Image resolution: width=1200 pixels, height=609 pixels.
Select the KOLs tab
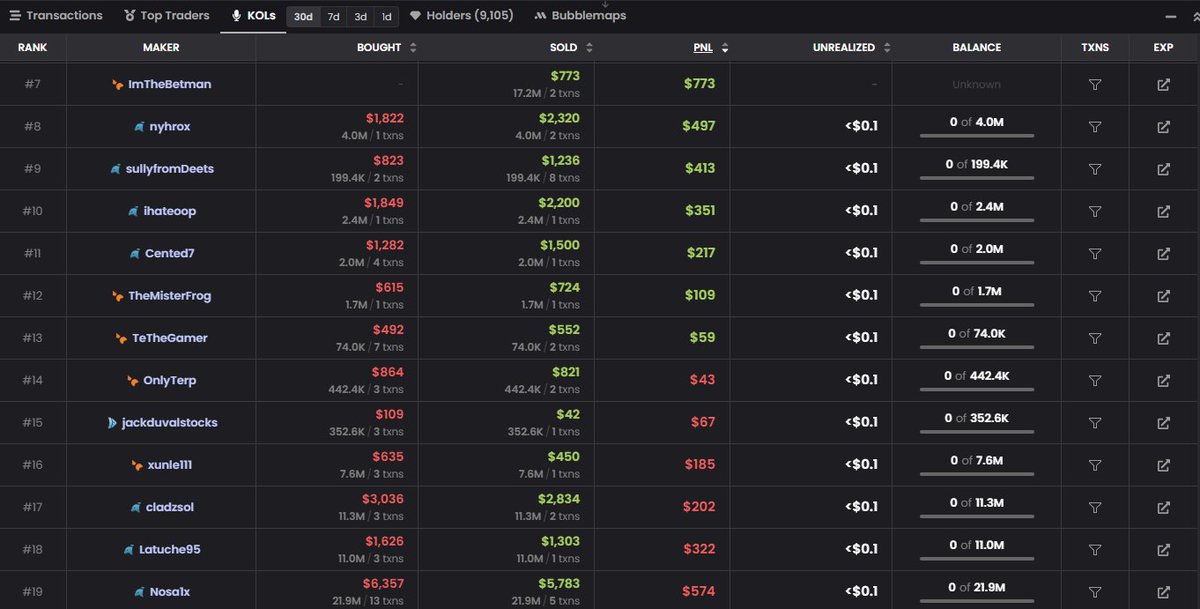pyautogui.click(x=253, y=16)
